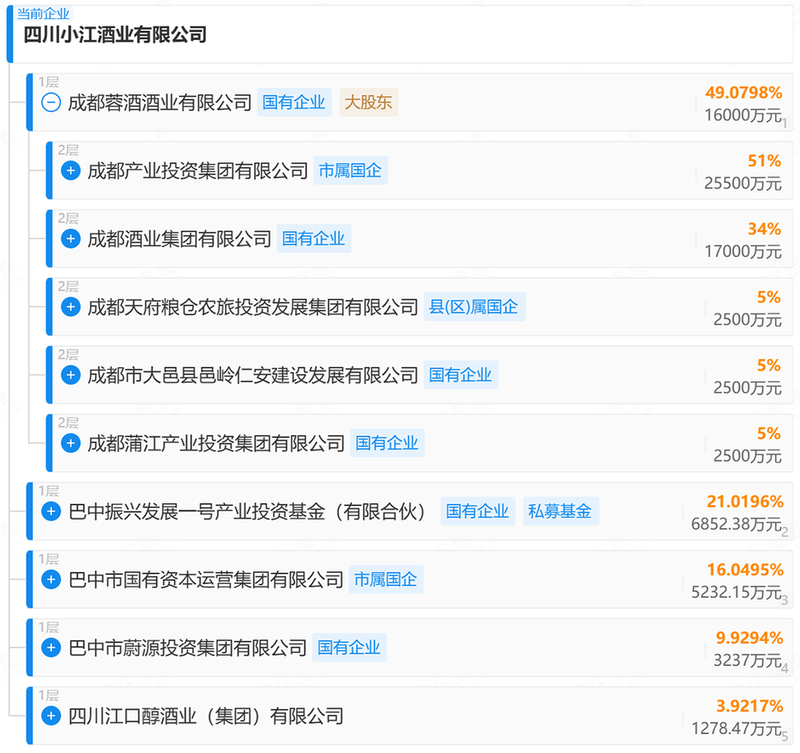This screenshot has height=753, width=800.
Task: Click the plus icon beside 巴中市国有资本运营集团有限公司
Action: coord(51,580)
